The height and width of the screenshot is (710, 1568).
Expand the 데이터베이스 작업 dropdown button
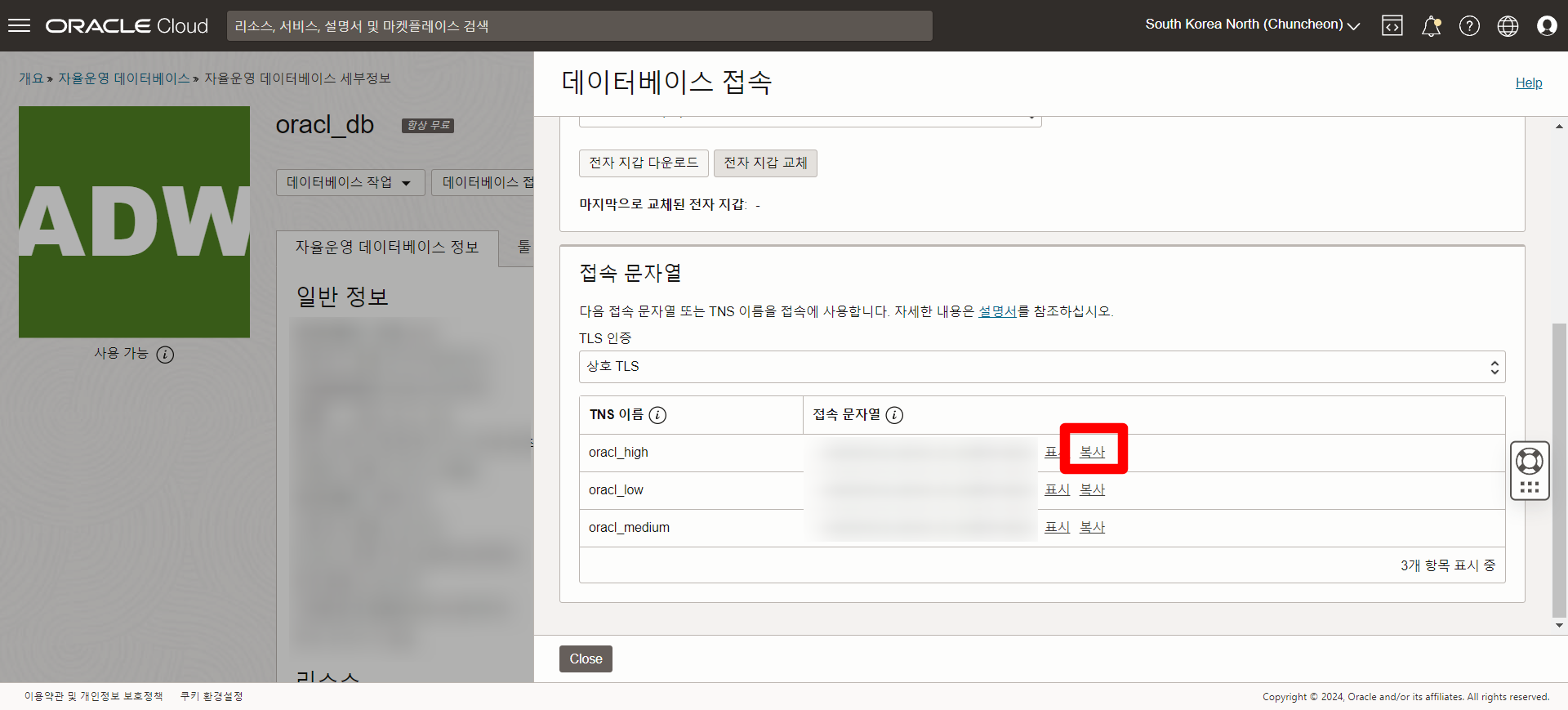point(350,182)
